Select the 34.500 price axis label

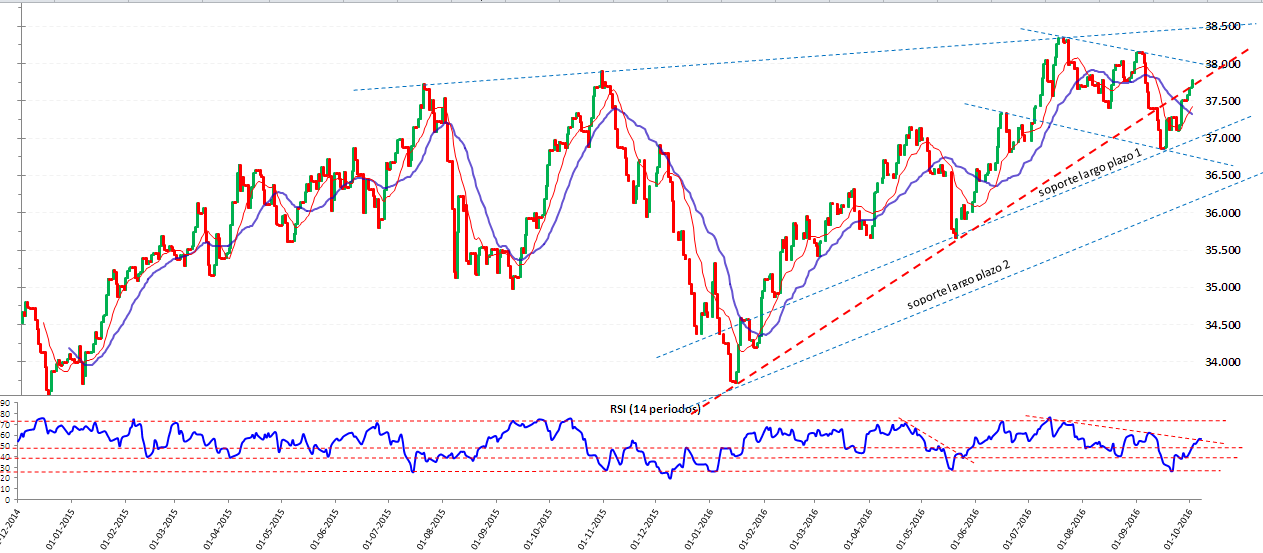1224,324
